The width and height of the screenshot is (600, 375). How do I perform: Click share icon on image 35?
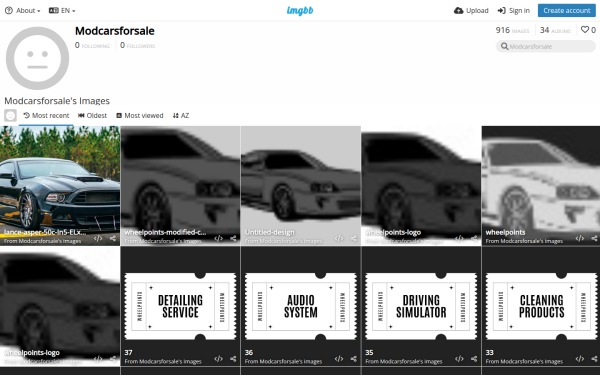(x=474, y=359)
